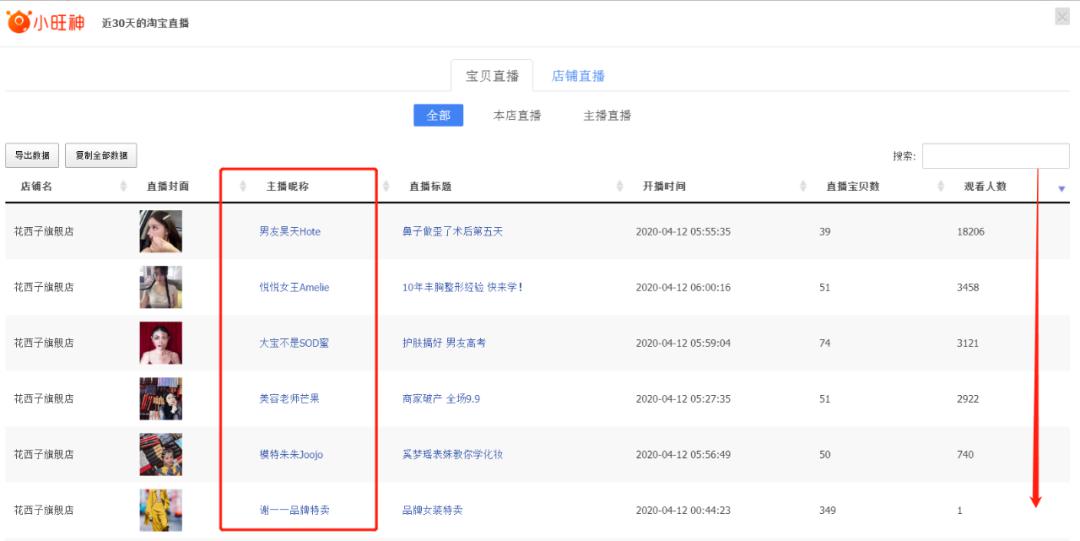Open anchor link 模特朱朱Joojo

tap(291, 454)
